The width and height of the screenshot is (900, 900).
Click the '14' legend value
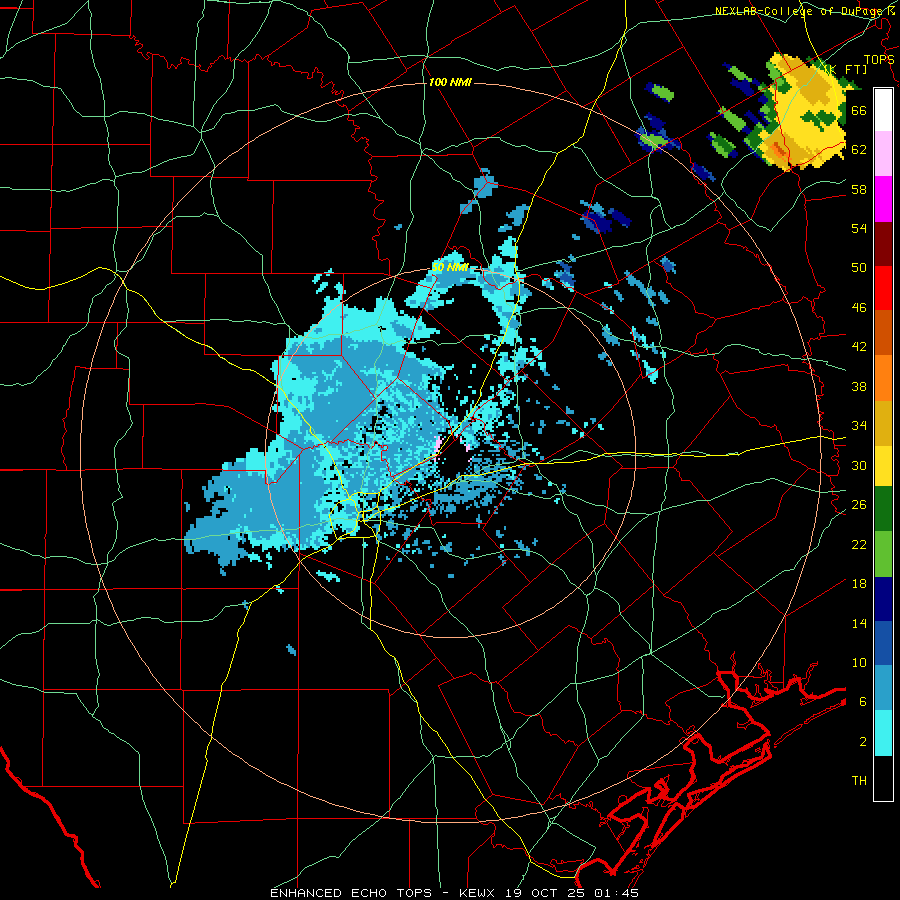[859, 623]
